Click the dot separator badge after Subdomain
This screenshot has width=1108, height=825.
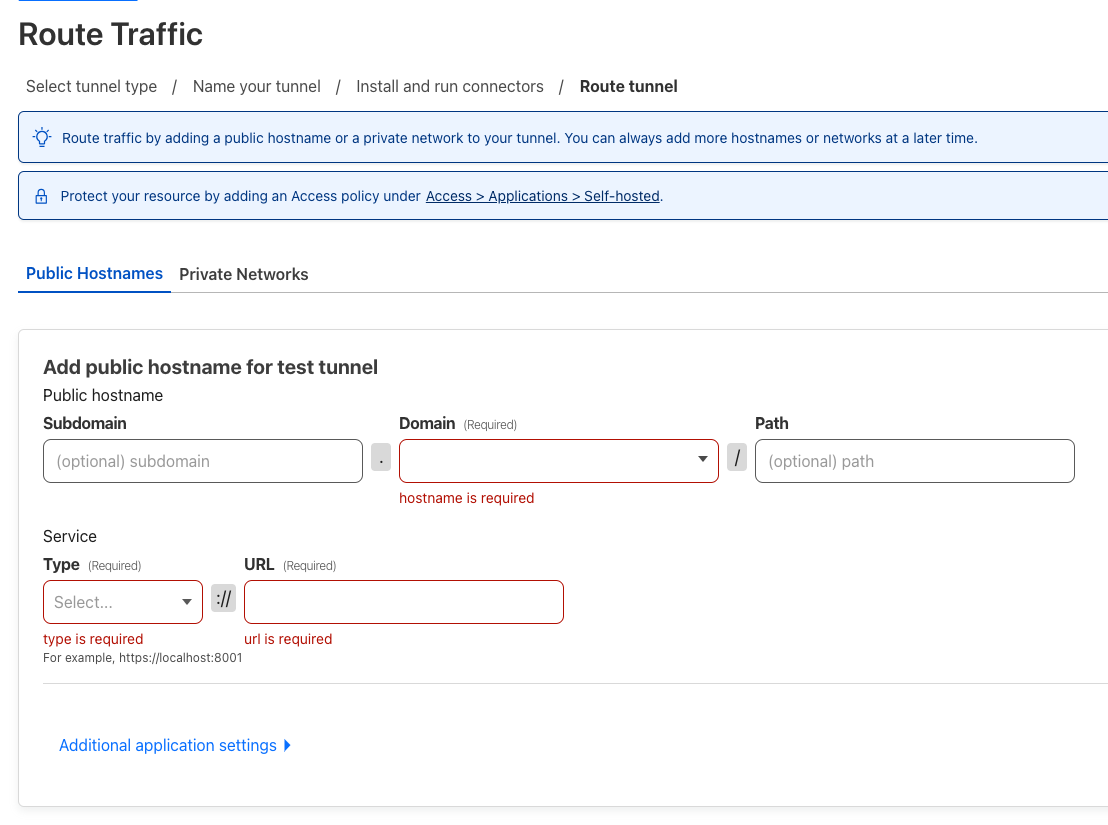point(381,458)
